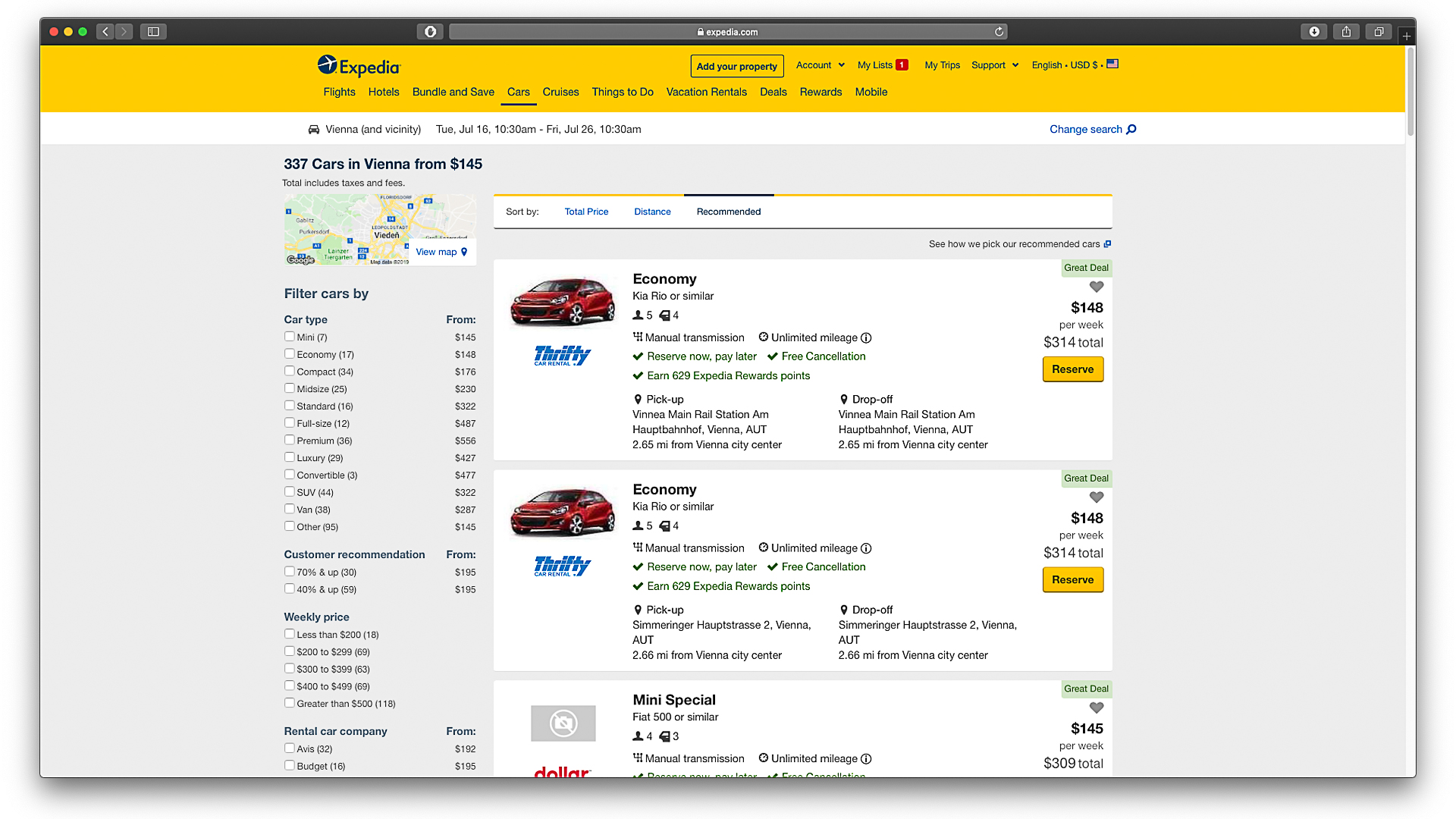Open the Account dropdown

pos(820,65)
